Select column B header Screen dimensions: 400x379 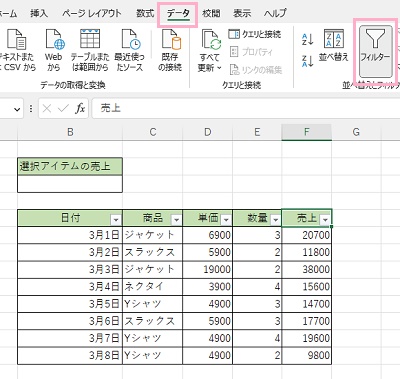(70, 132)
